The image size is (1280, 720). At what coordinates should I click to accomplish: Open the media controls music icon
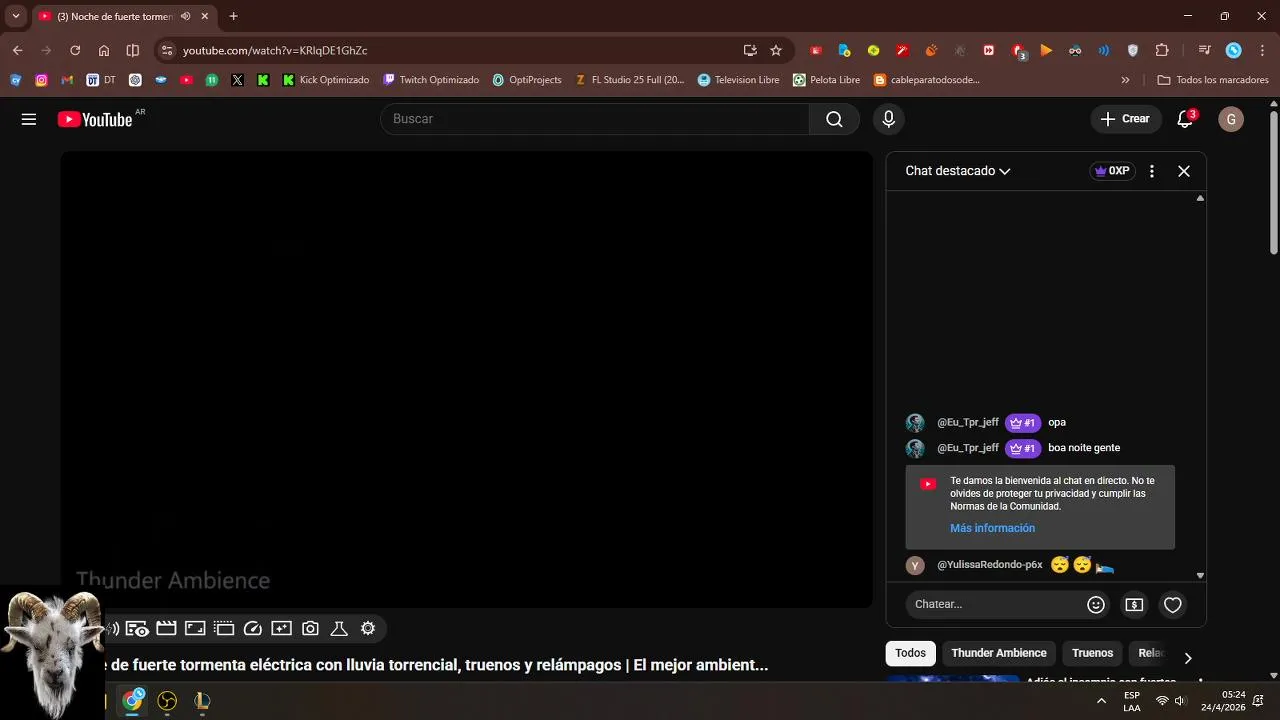click(1204, 50)
